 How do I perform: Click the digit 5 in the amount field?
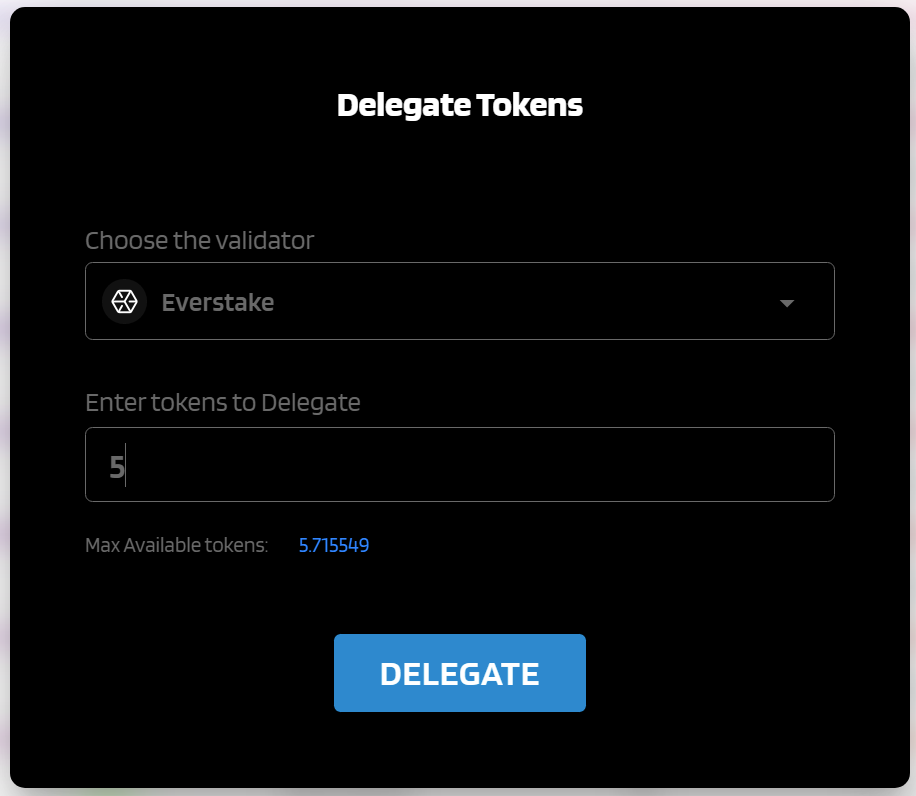(x=117, y=467)
